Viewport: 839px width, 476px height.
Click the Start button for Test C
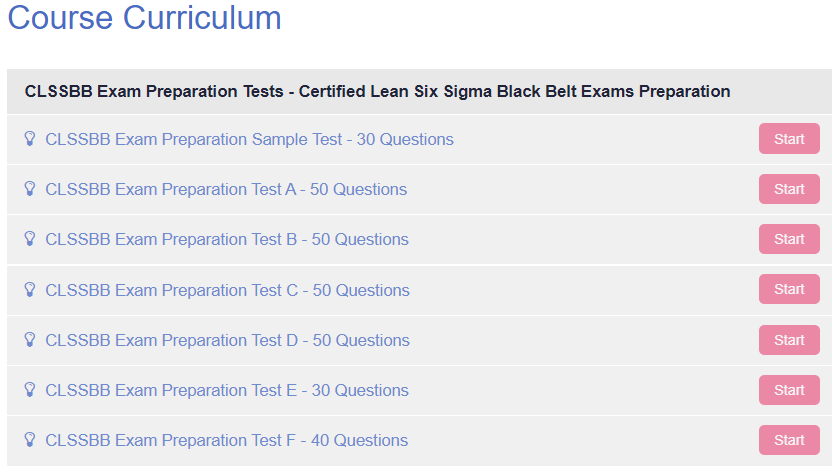coord(789,289)
